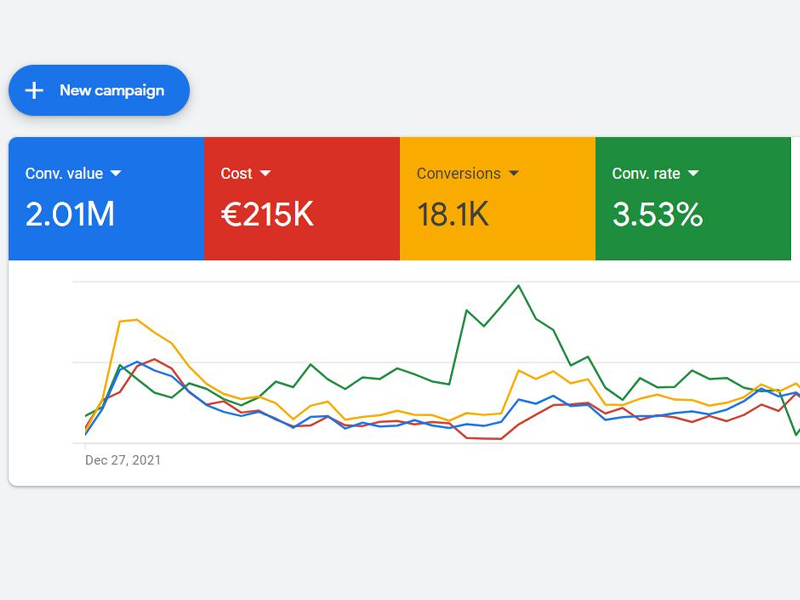Click the €215K cost figure
The height and width of the screenshot is (600, 800).
[267, 214]
